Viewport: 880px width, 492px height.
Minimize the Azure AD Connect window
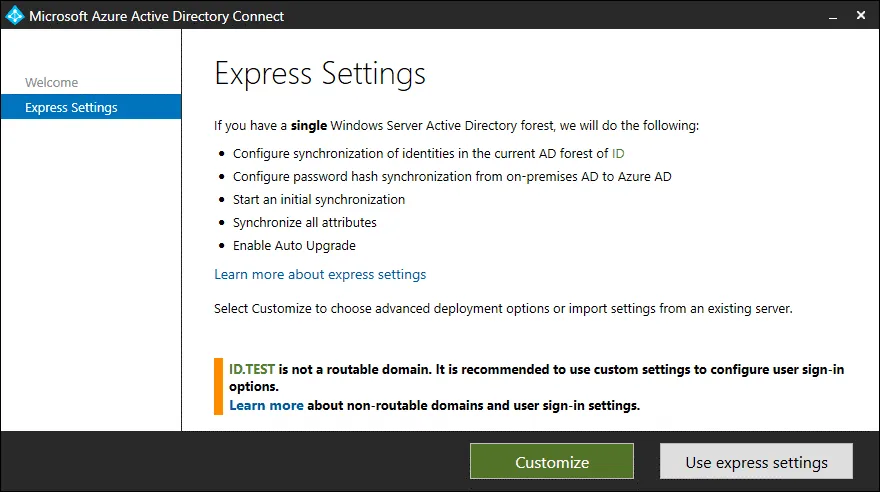coord(830,15)
